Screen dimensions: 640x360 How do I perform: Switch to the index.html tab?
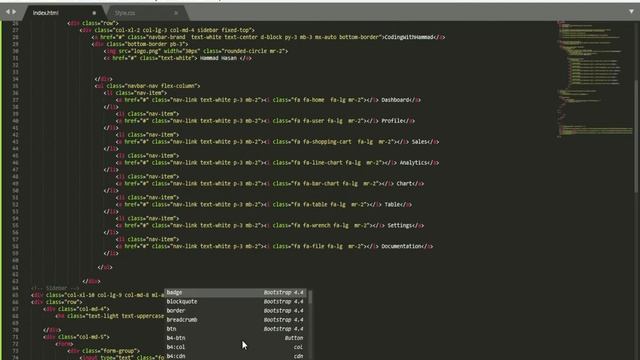click(45, 13)
